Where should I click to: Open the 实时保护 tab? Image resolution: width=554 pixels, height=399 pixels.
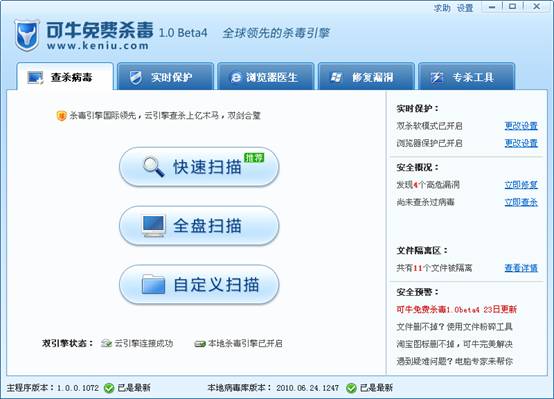[165, 76]
